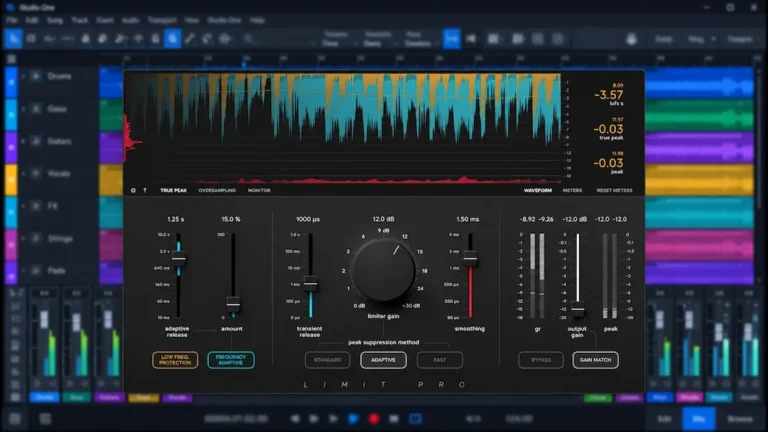
Task: Click the Pads track icon
Action: (x=36, y=270)
